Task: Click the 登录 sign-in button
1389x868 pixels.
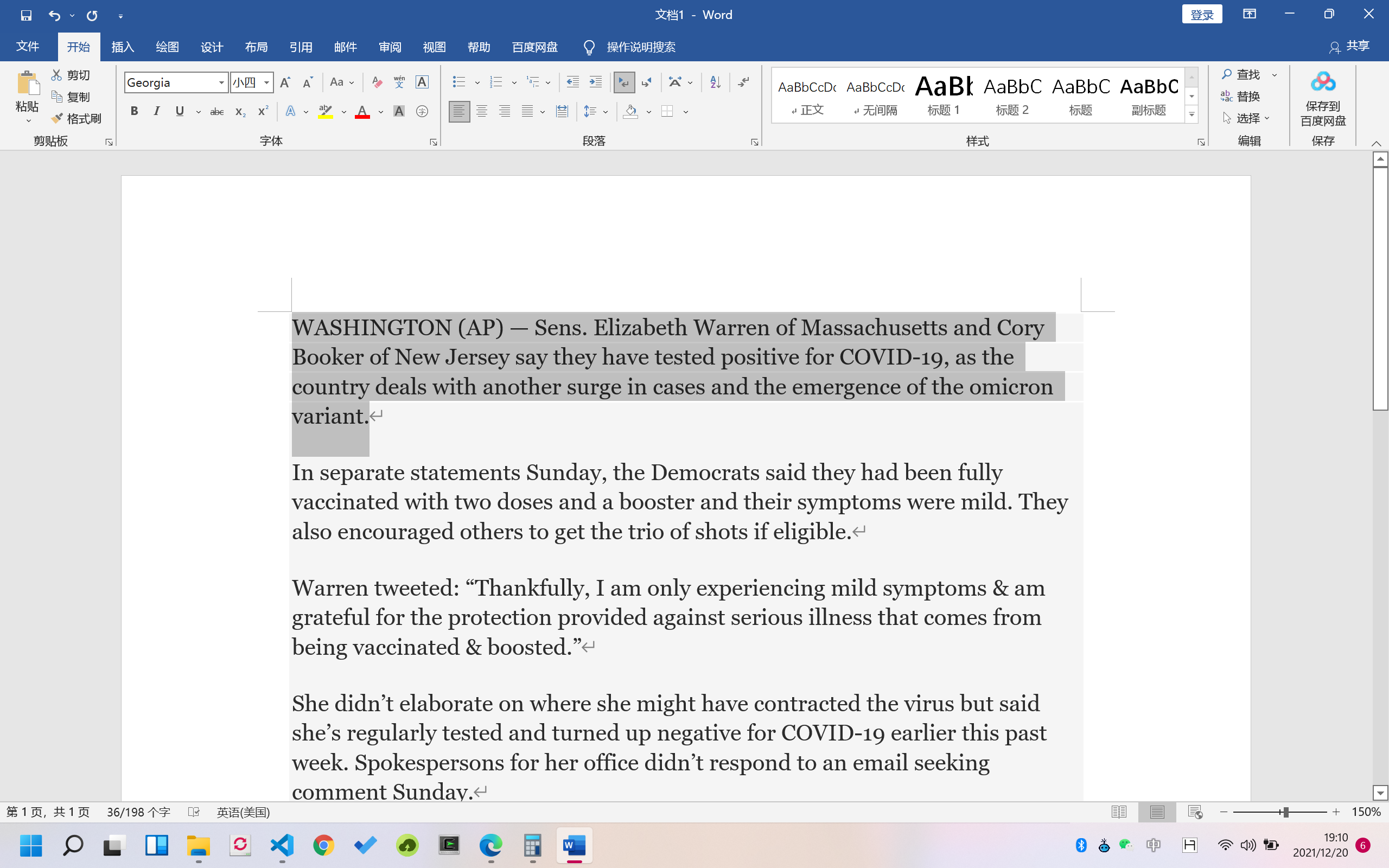Action: point(1201,14)
